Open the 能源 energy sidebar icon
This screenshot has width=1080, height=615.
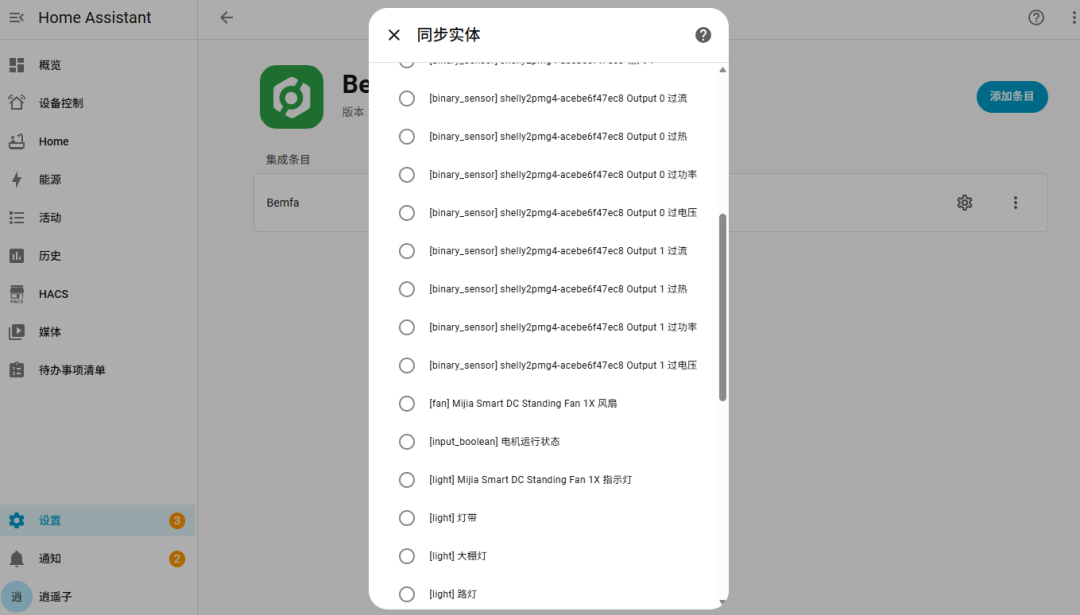[17, 180]
